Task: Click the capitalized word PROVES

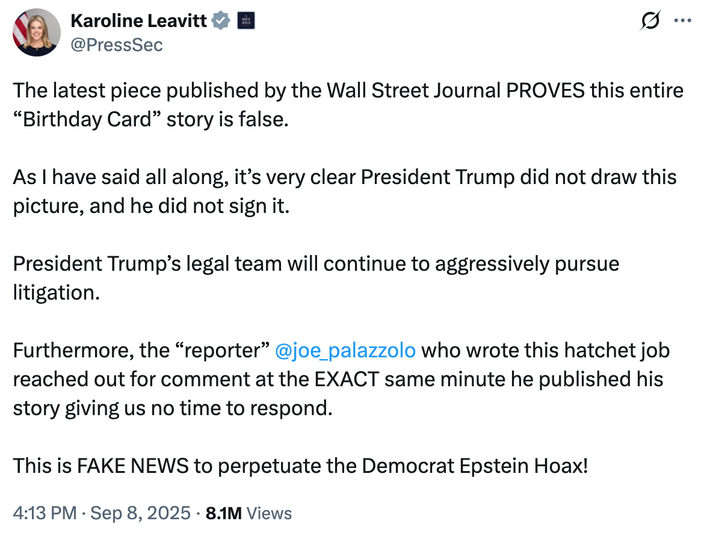Action: pyautogui.click(x=545, y=91)
